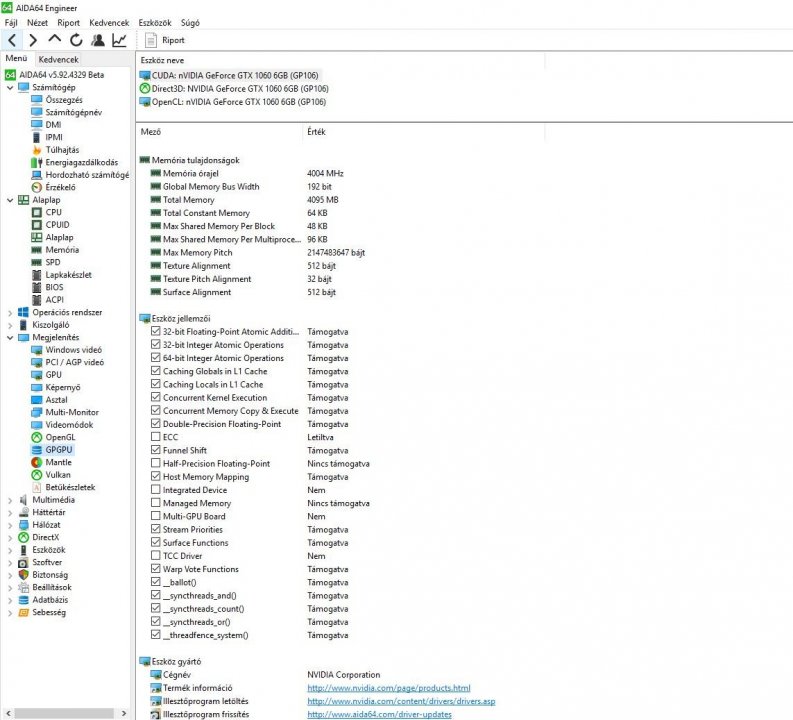Open the aida64.com driver-updates link
This screenshot has height=720, width=793.
(379, 714)
